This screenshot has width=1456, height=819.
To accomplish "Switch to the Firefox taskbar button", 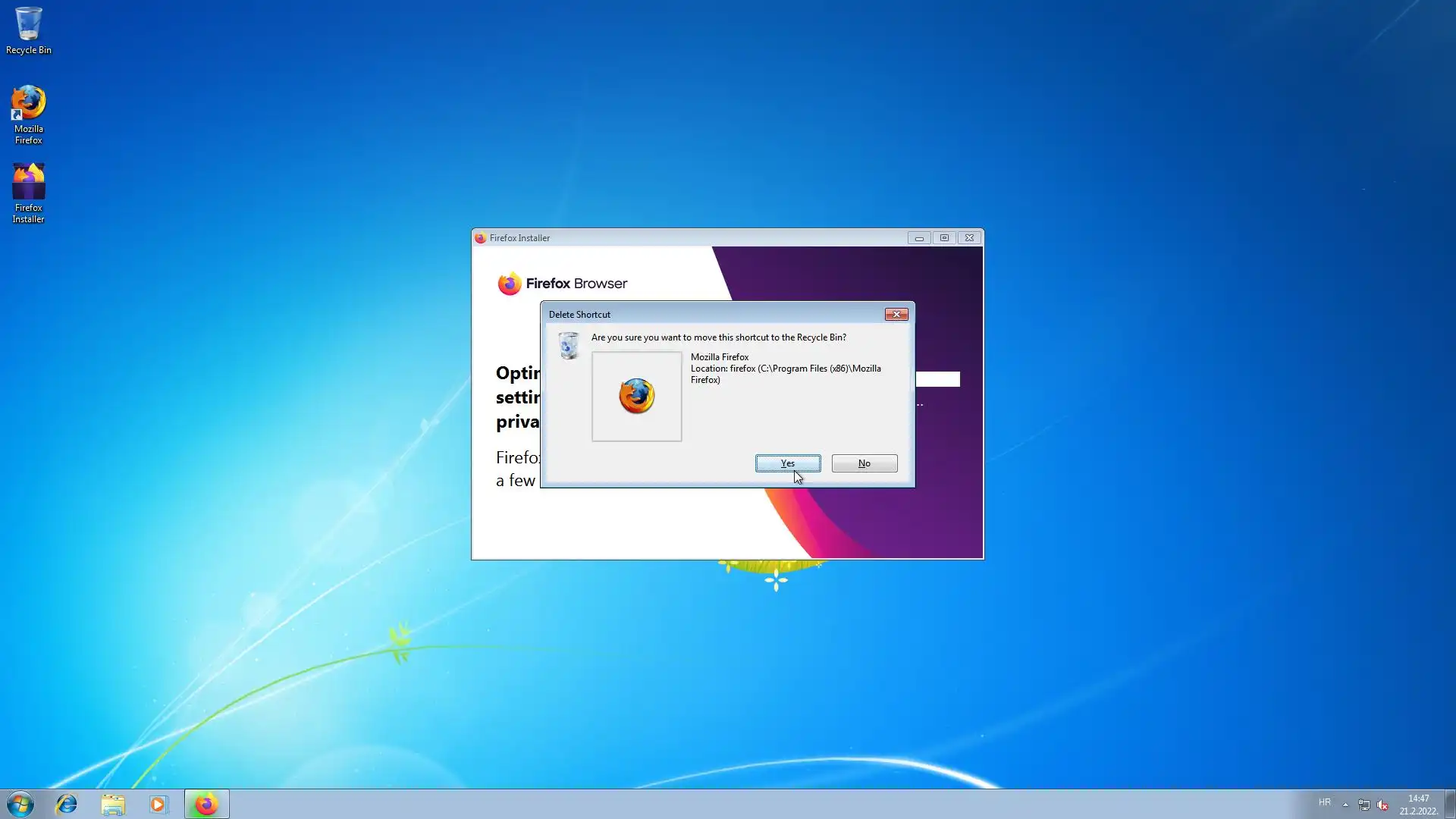I will tap(206, 804).
